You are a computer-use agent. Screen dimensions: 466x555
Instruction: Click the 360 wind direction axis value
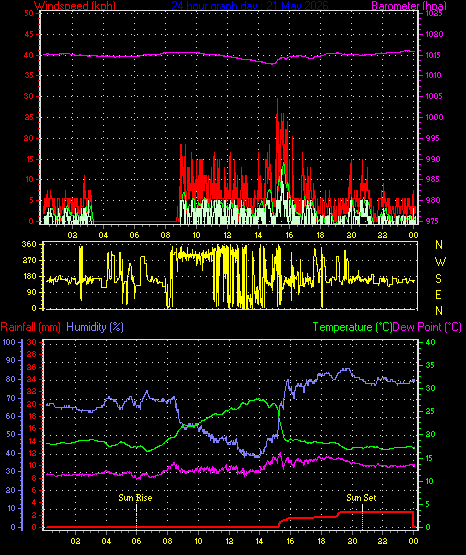point(29,244)
